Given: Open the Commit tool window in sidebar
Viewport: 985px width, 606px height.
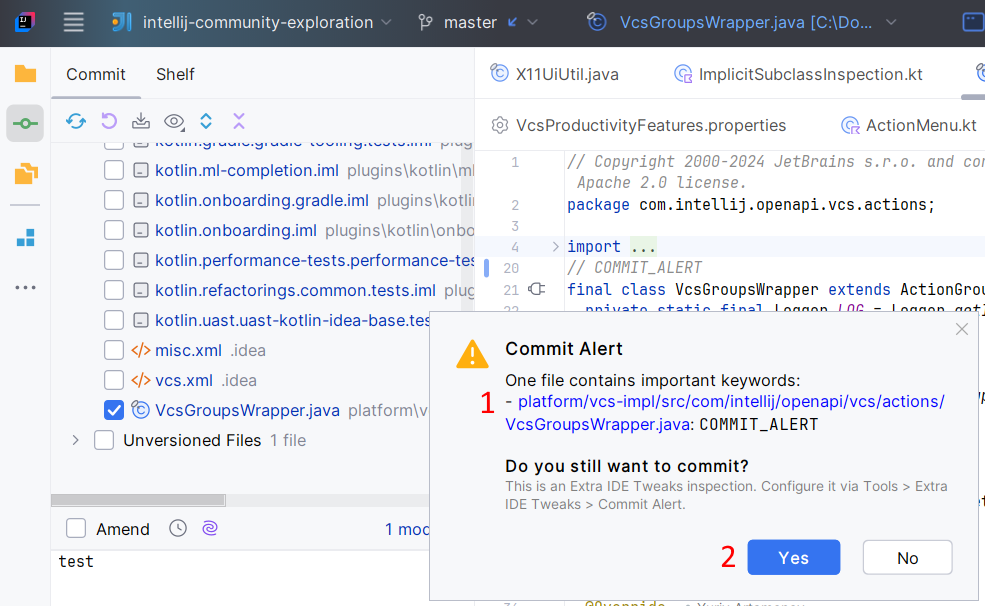Looking at the screenshot, I should click(x=25, y=123).
